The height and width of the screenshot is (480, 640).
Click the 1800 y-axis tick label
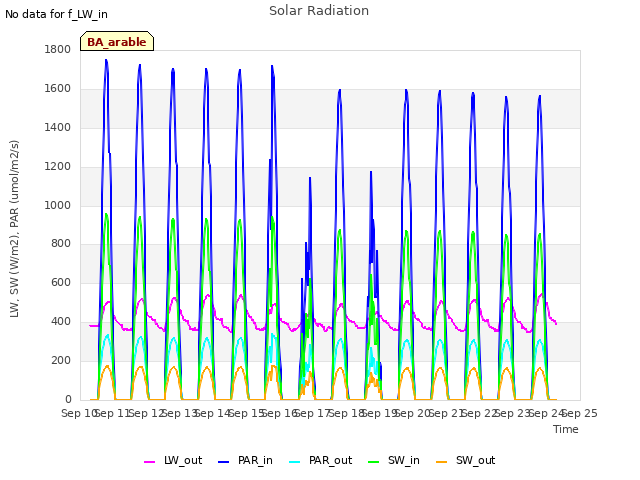coord(58,49)
